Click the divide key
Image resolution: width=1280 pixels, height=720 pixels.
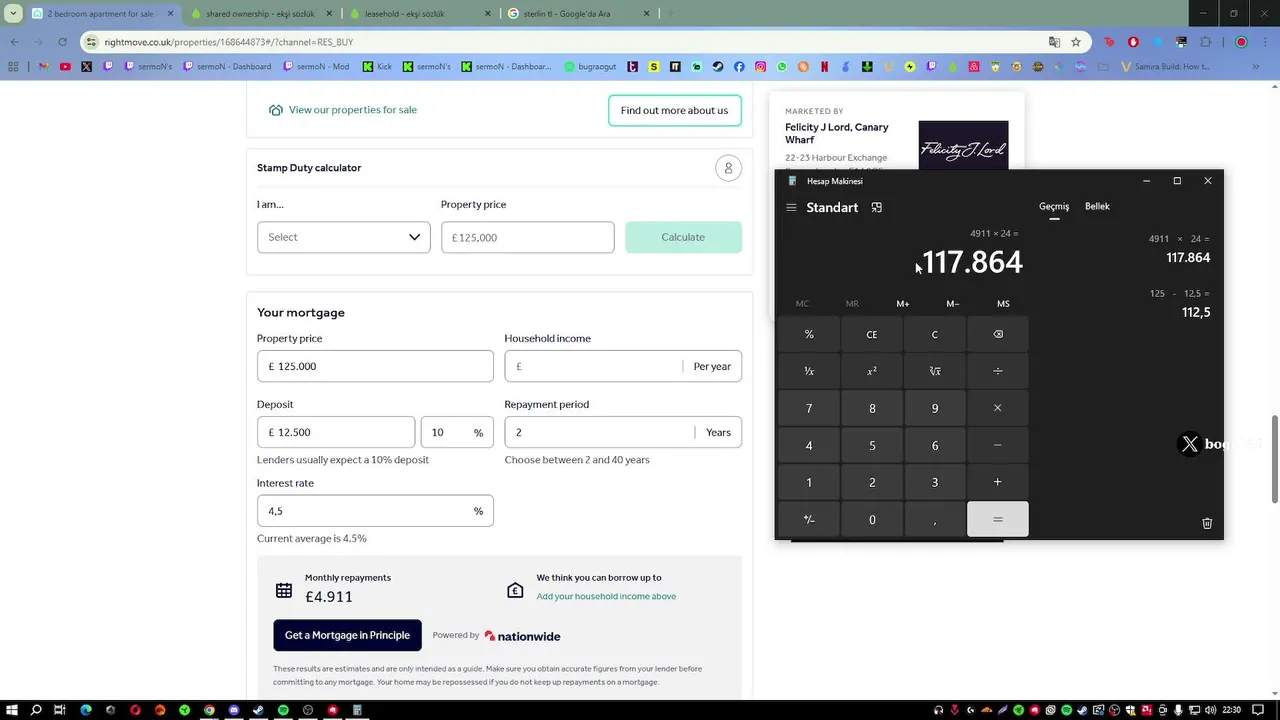point(998,371)
